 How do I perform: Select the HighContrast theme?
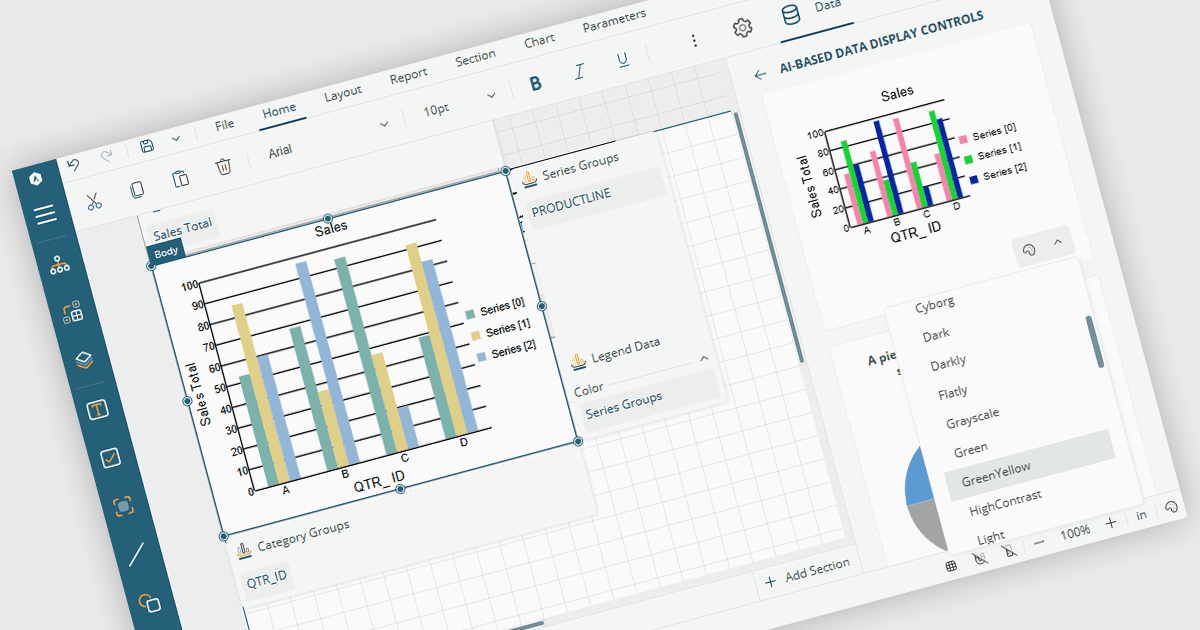click(1005, 502)
